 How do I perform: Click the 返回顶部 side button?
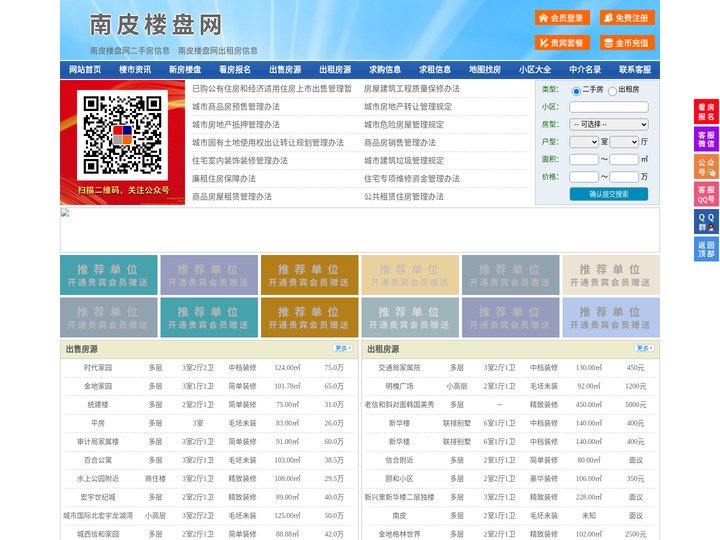coord(706,249)
